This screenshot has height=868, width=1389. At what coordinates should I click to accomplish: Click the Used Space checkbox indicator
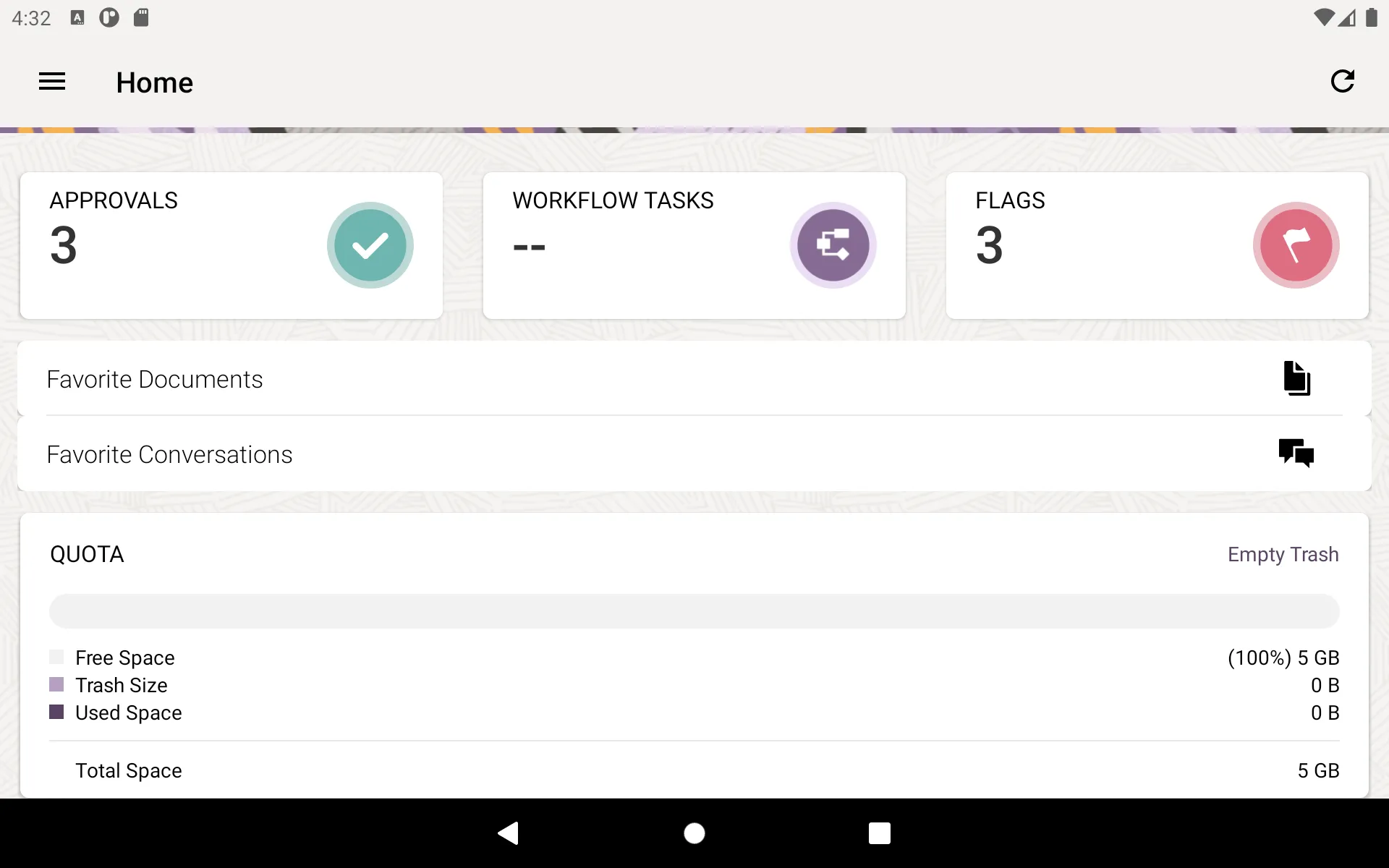point(56,712)
